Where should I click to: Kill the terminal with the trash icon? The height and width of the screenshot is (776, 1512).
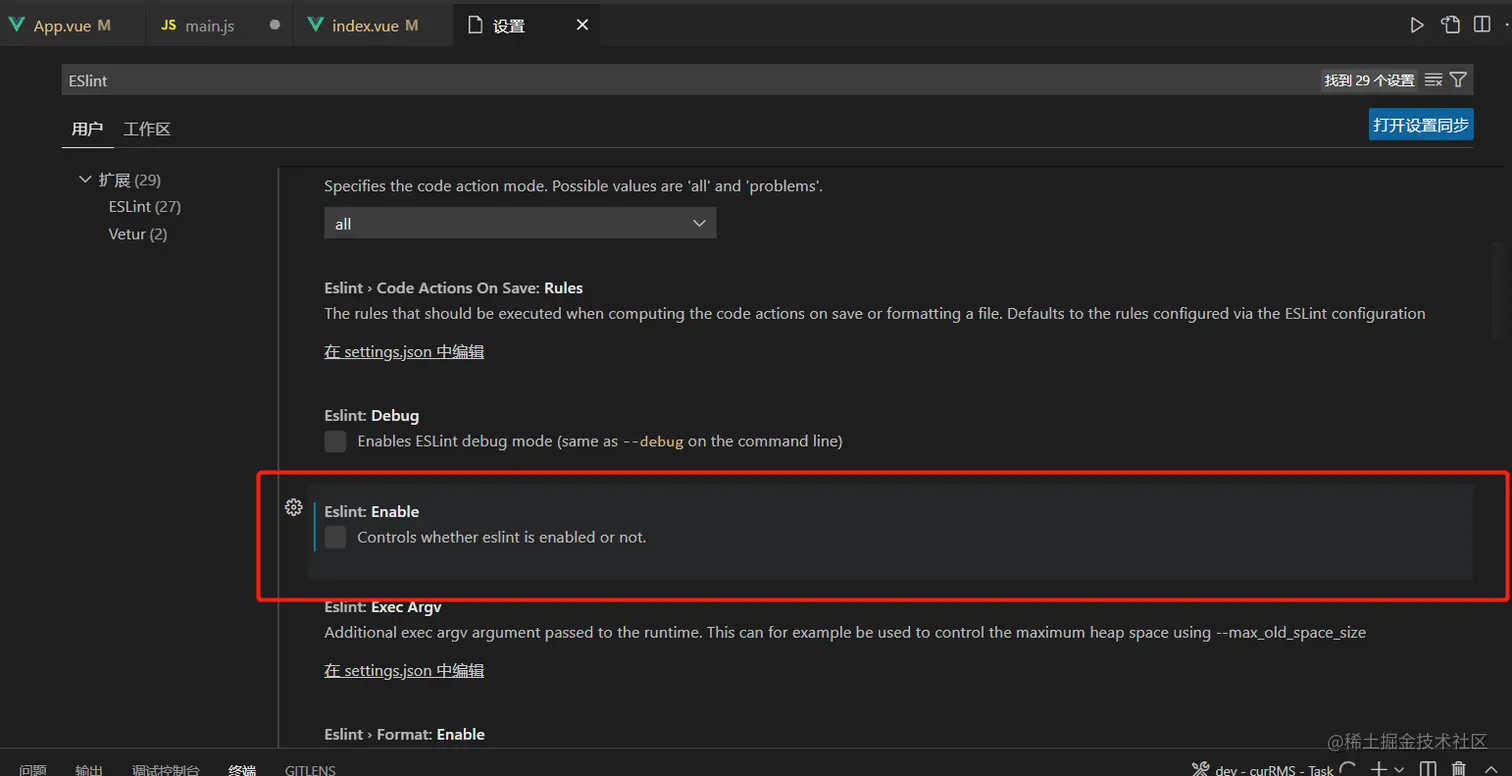1459,769
